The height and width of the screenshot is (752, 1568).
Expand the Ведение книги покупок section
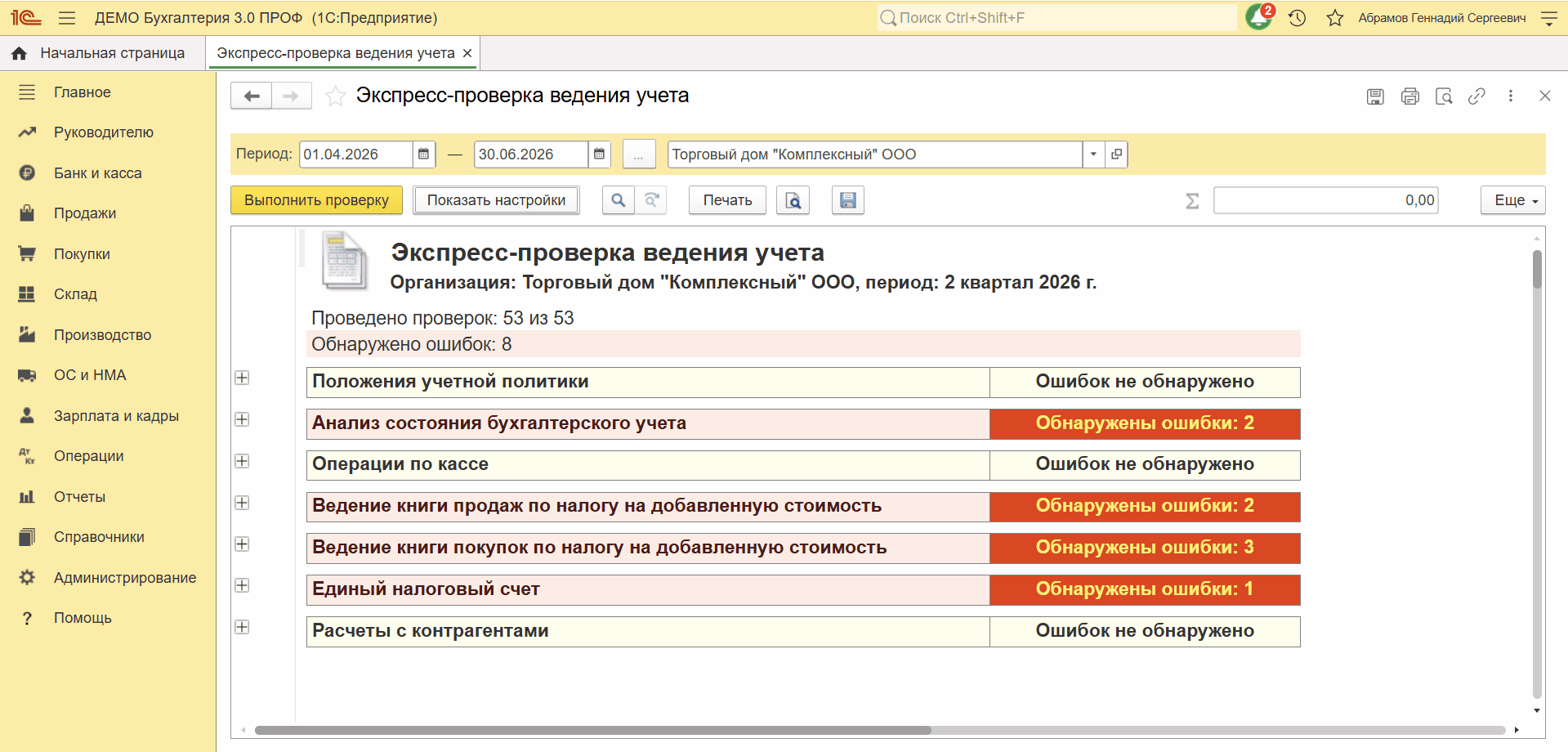click(242, 544)
